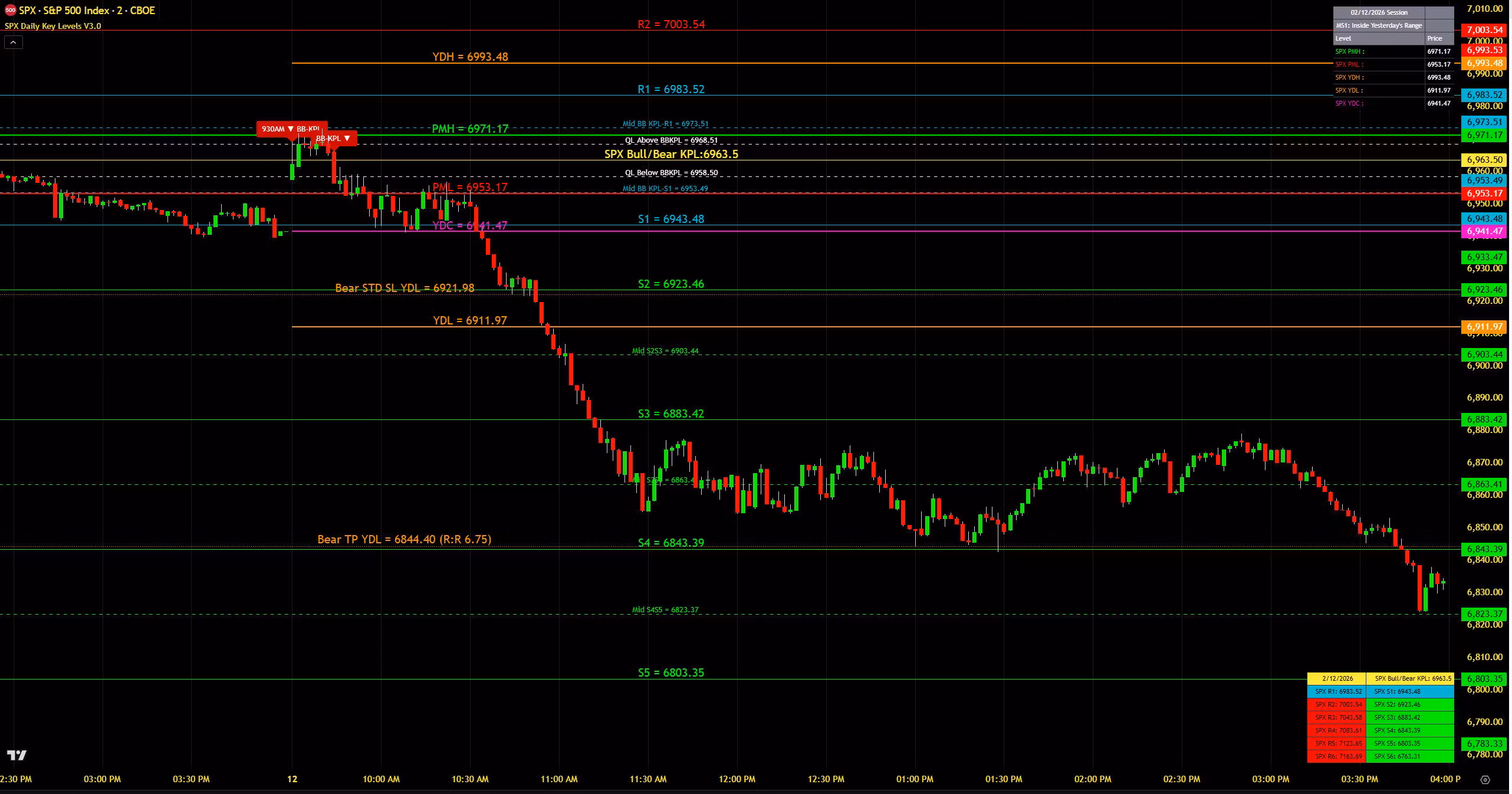This screenshot has width=1512, height=794.
Task: Click the yellow 6,963.50 price axis label
Action: (x=1484, y=160)
